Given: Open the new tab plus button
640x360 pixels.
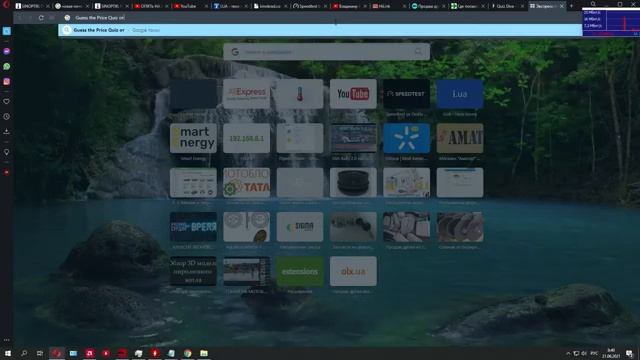Looking at the screenshot, I should pyautogui.click(x=571, y=6).
